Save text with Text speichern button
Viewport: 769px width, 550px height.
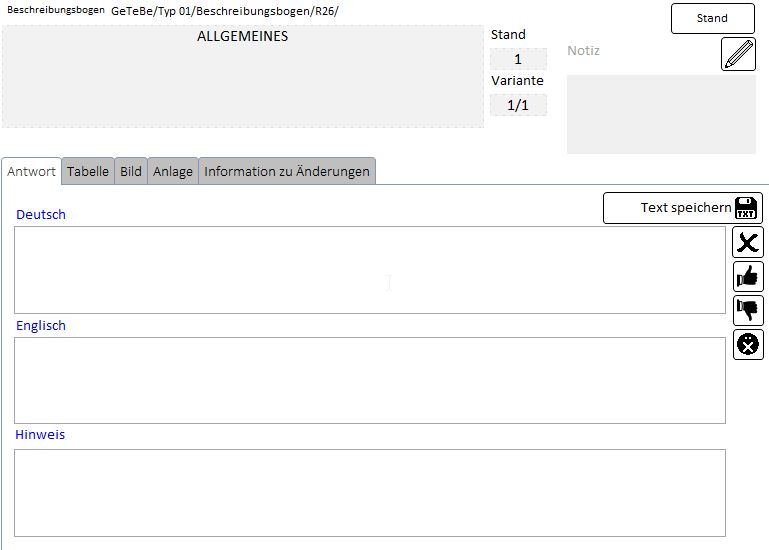coord(683,208)
